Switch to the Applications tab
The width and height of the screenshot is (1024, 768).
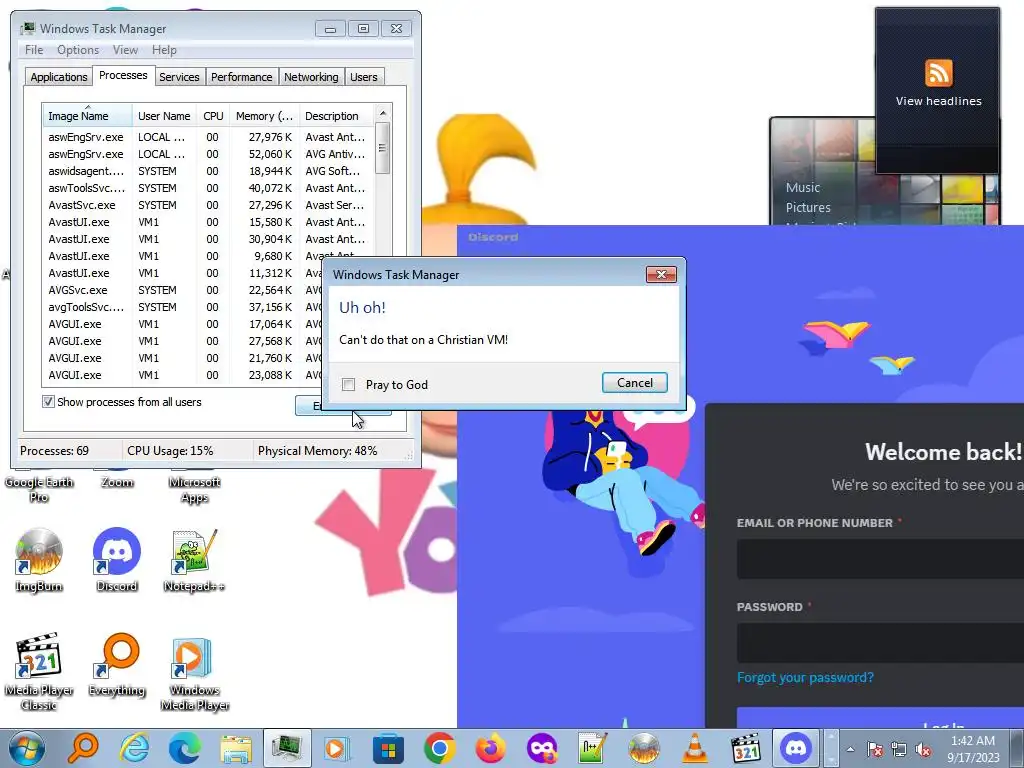59,77
